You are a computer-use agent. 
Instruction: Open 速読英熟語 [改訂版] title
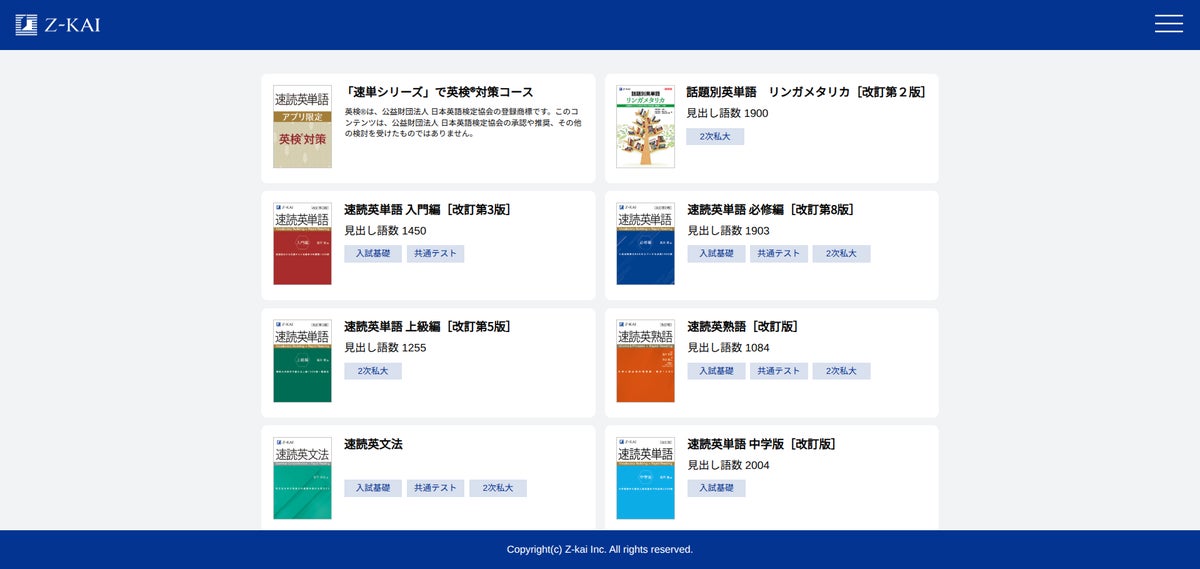[x=743, y=327]
